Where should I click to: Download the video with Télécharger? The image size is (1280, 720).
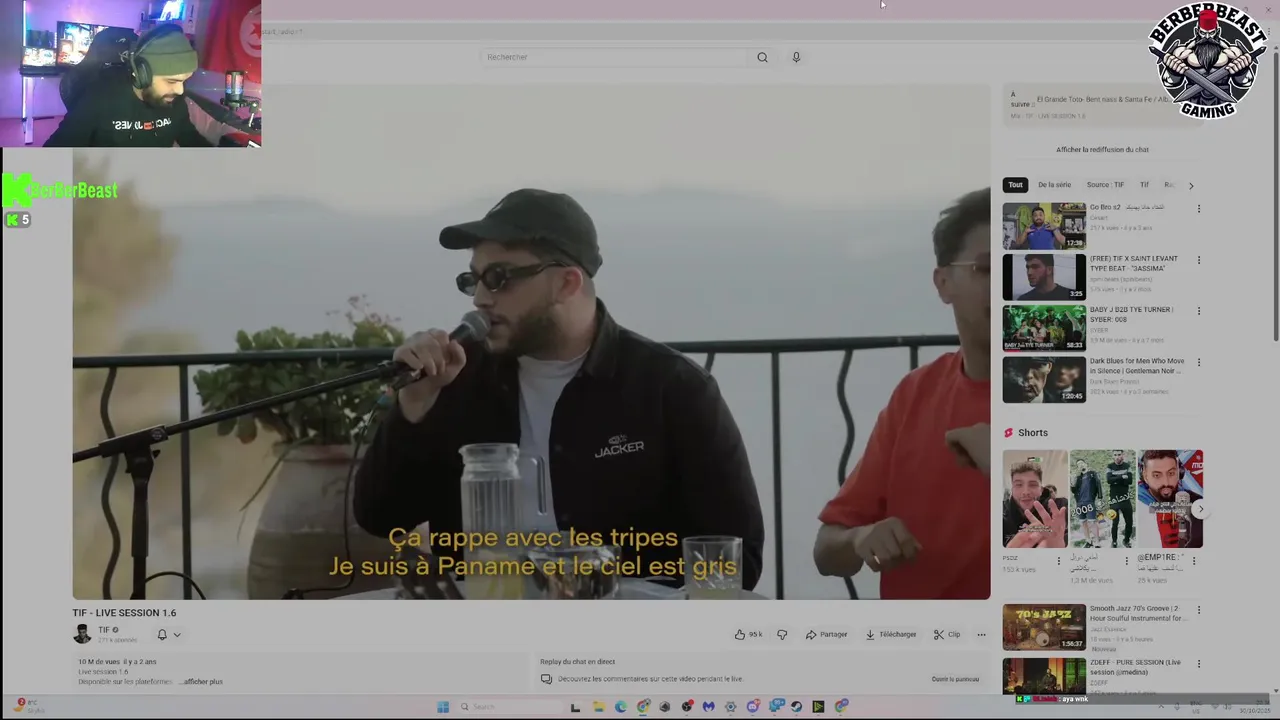coord(891,634)
